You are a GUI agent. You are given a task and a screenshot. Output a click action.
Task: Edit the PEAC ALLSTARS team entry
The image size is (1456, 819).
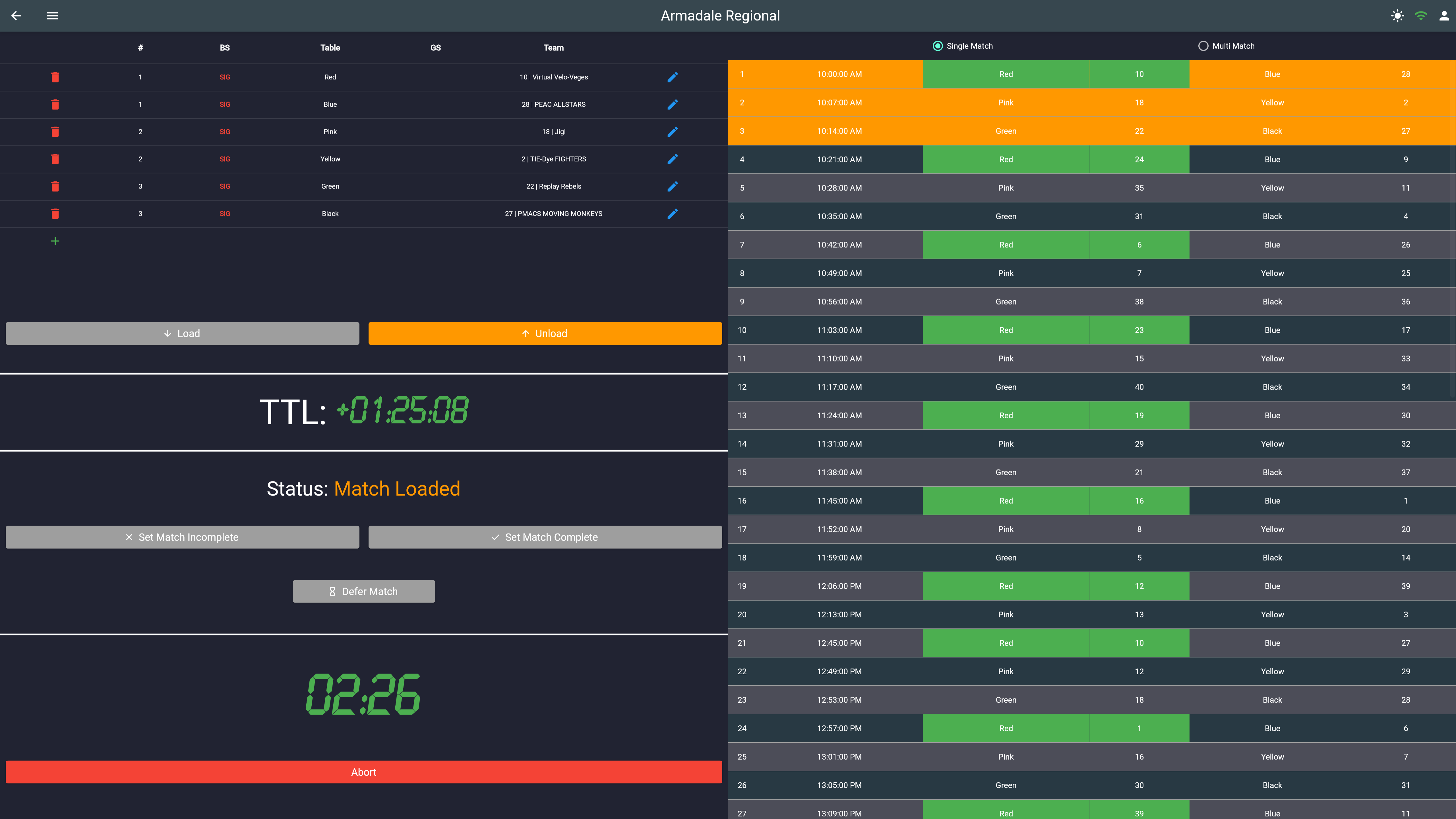[672, 105]
